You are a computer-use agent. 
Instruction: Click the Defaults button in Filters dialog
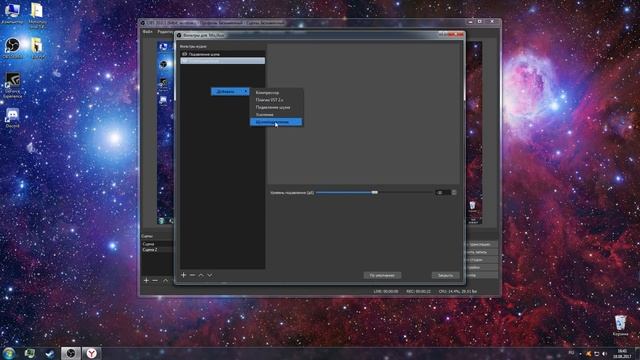click(x=382, y=276)
